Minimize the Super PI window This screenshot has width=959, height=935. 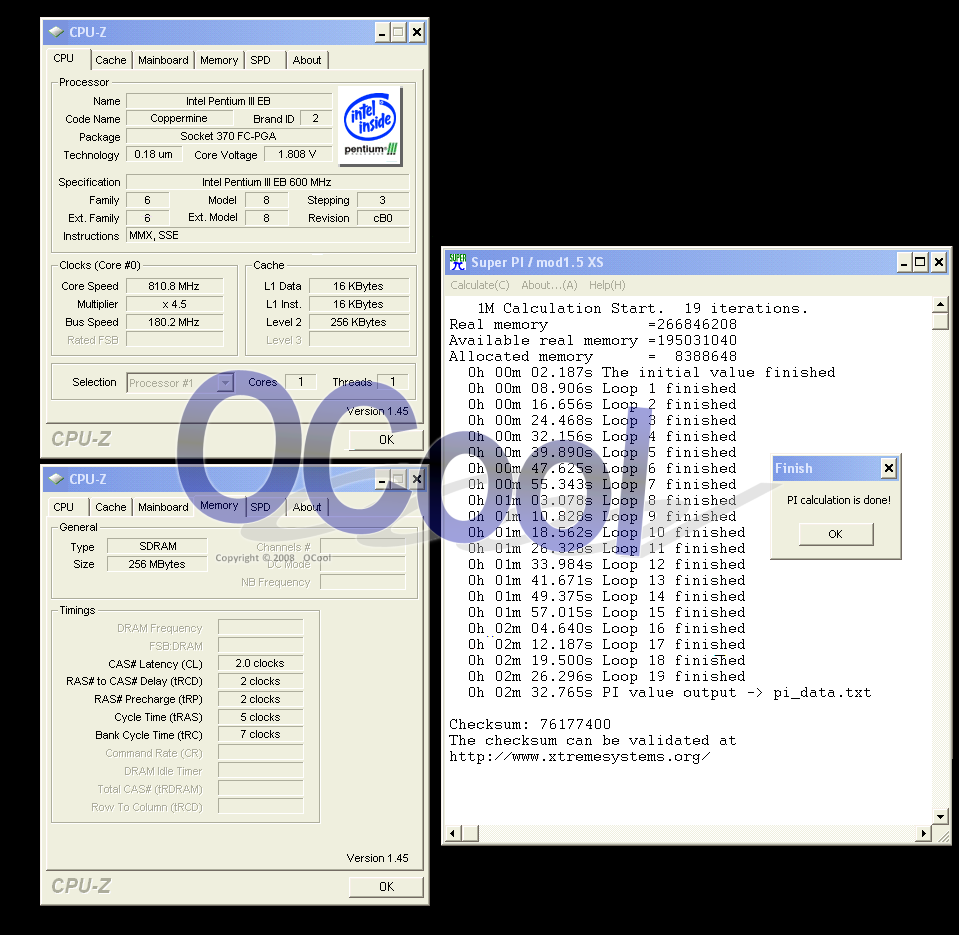[904, 263]
